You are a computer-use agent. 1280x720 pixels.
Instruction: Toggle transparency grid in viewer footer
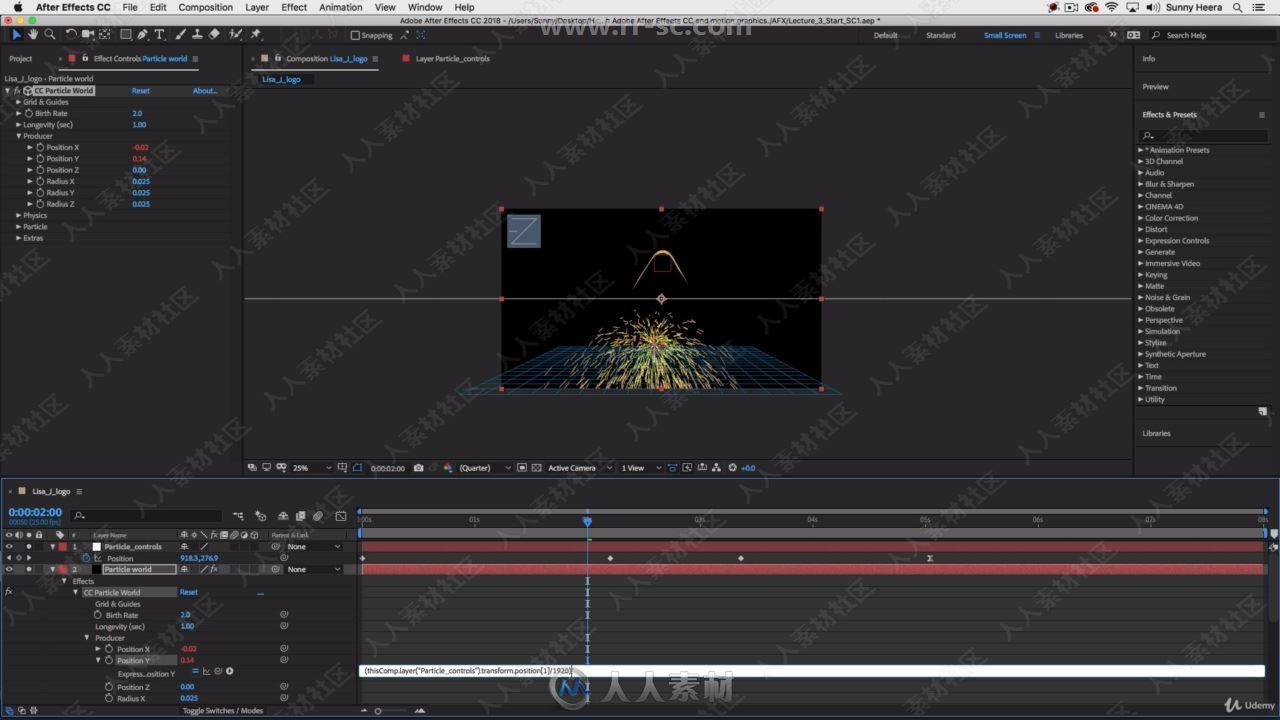point(537,468)
